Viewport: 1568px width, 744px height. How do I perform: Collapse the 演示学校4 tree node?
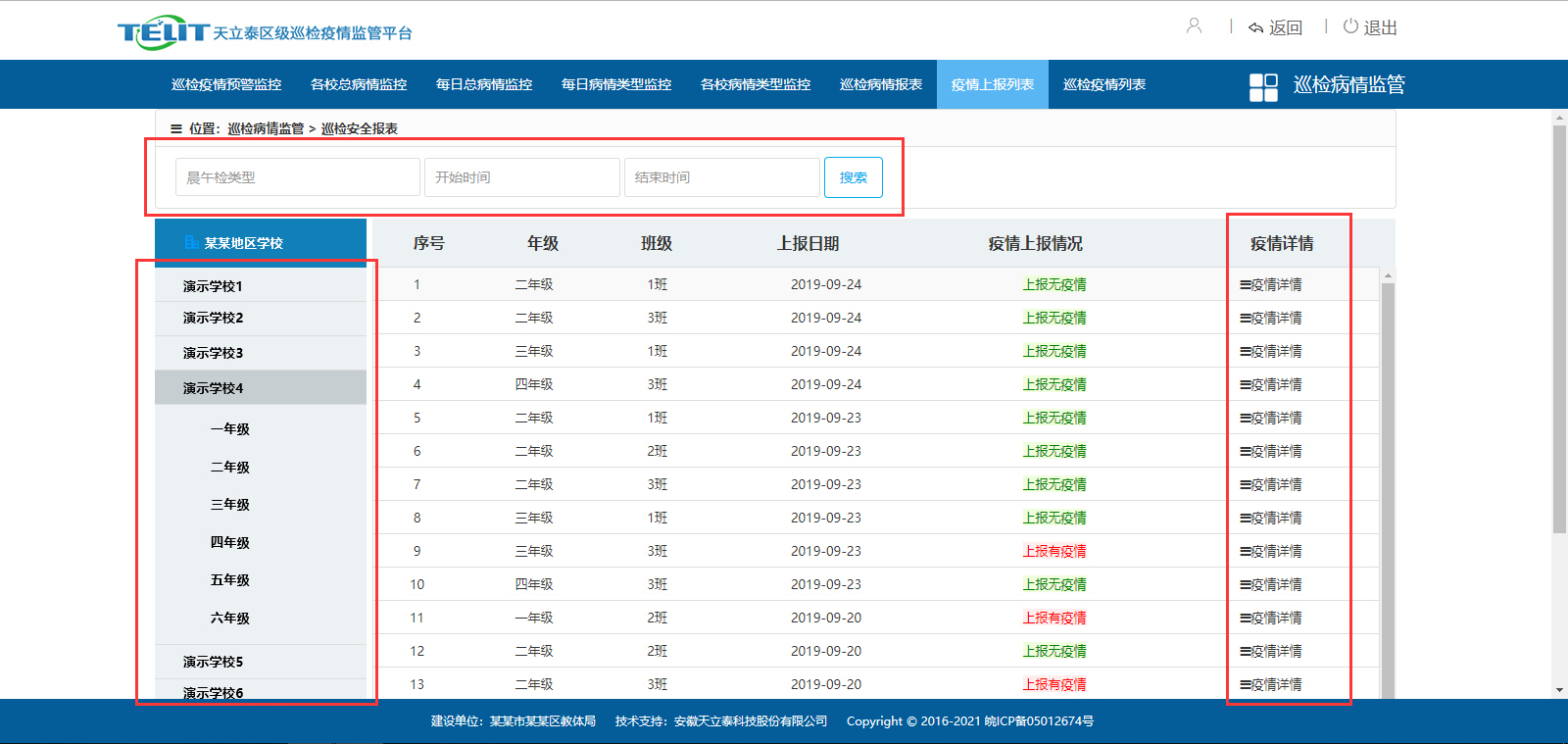(213, 388)
